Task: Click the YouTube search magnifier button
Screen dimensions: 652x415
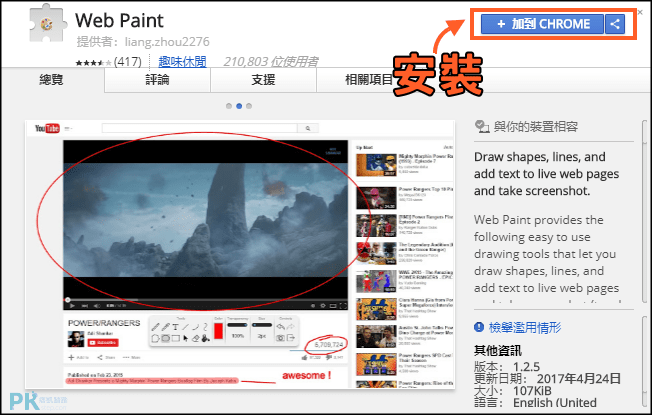Action: click(x=308, y=128)
